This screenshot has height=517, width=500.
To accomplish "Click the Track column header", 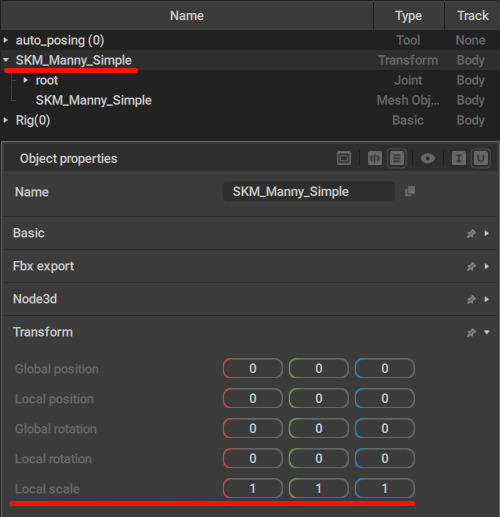I will 472,15.
